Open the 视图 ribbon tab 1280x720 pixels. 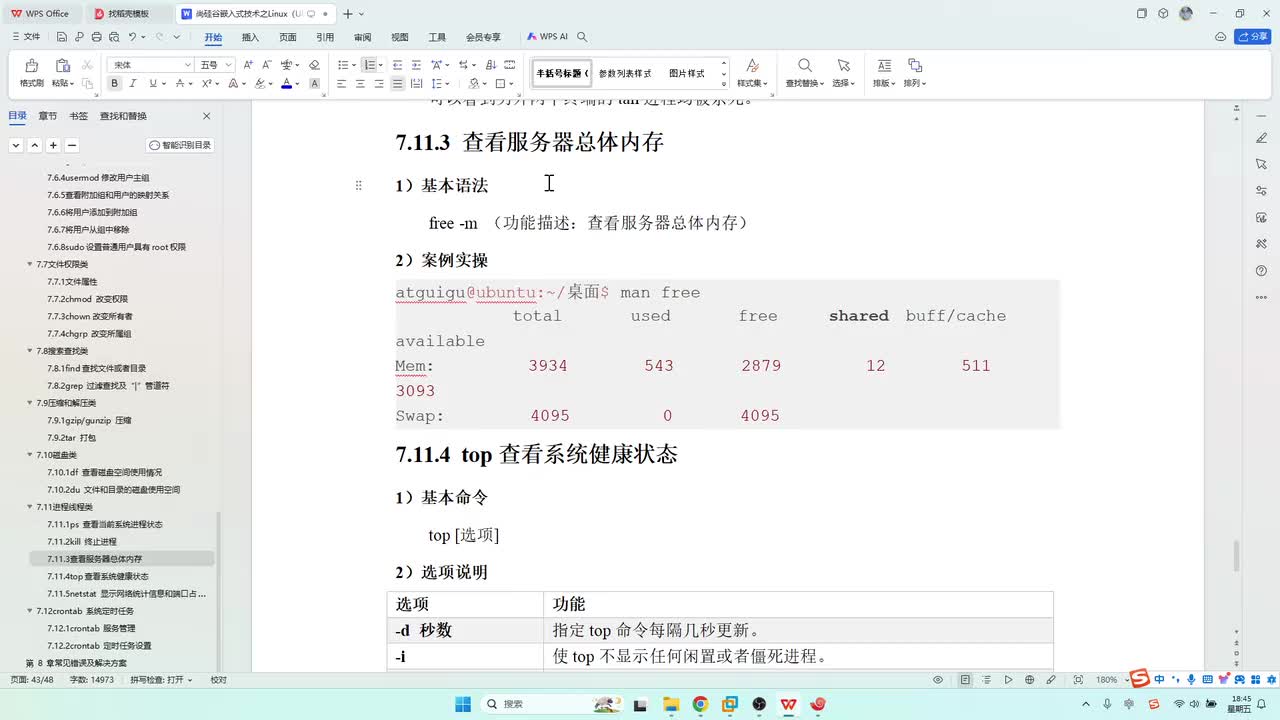pyautogui.click(x=400, y=37)
